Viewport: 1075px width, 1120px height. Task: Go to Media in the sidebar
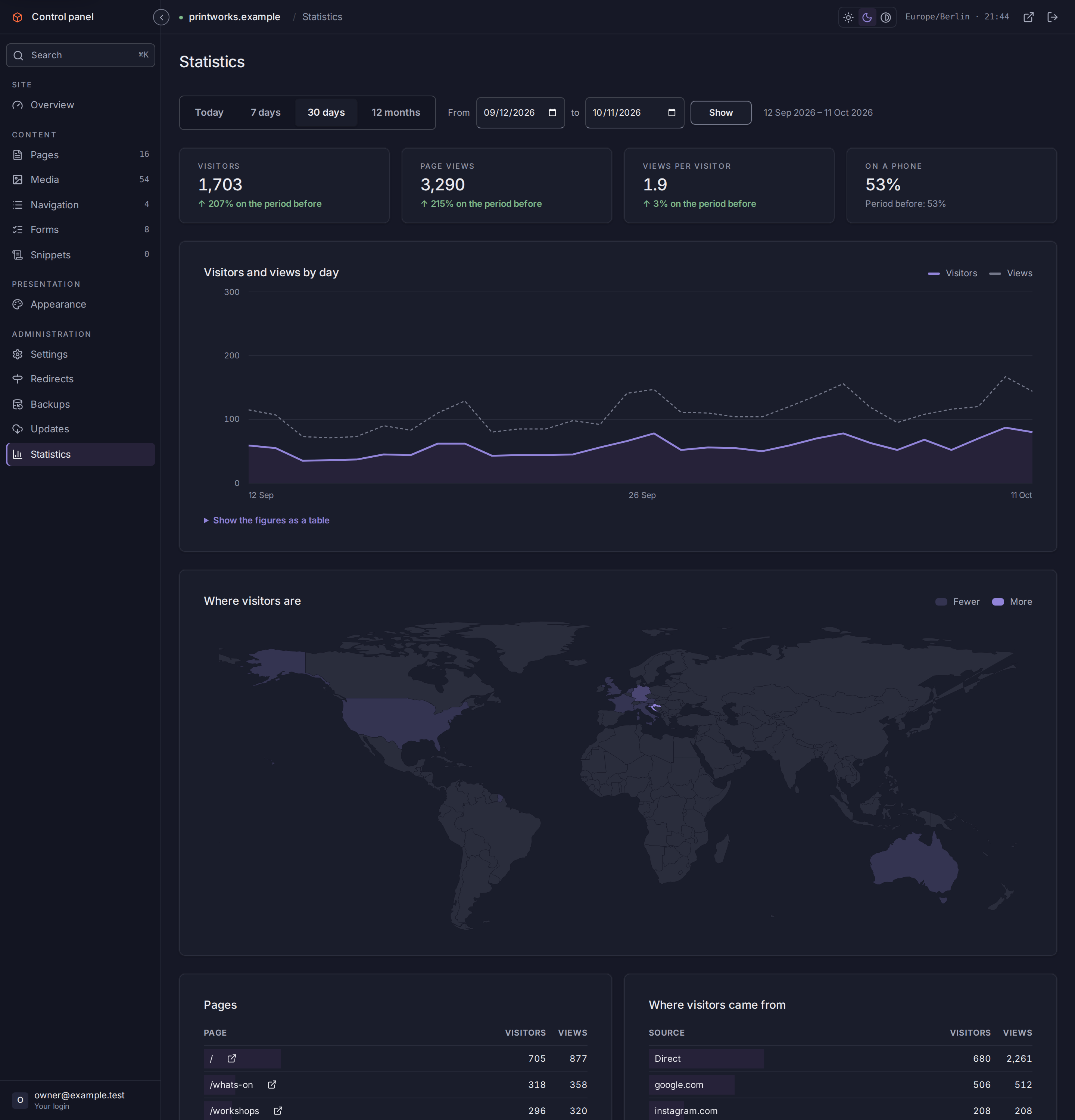[x=81, y=180]
